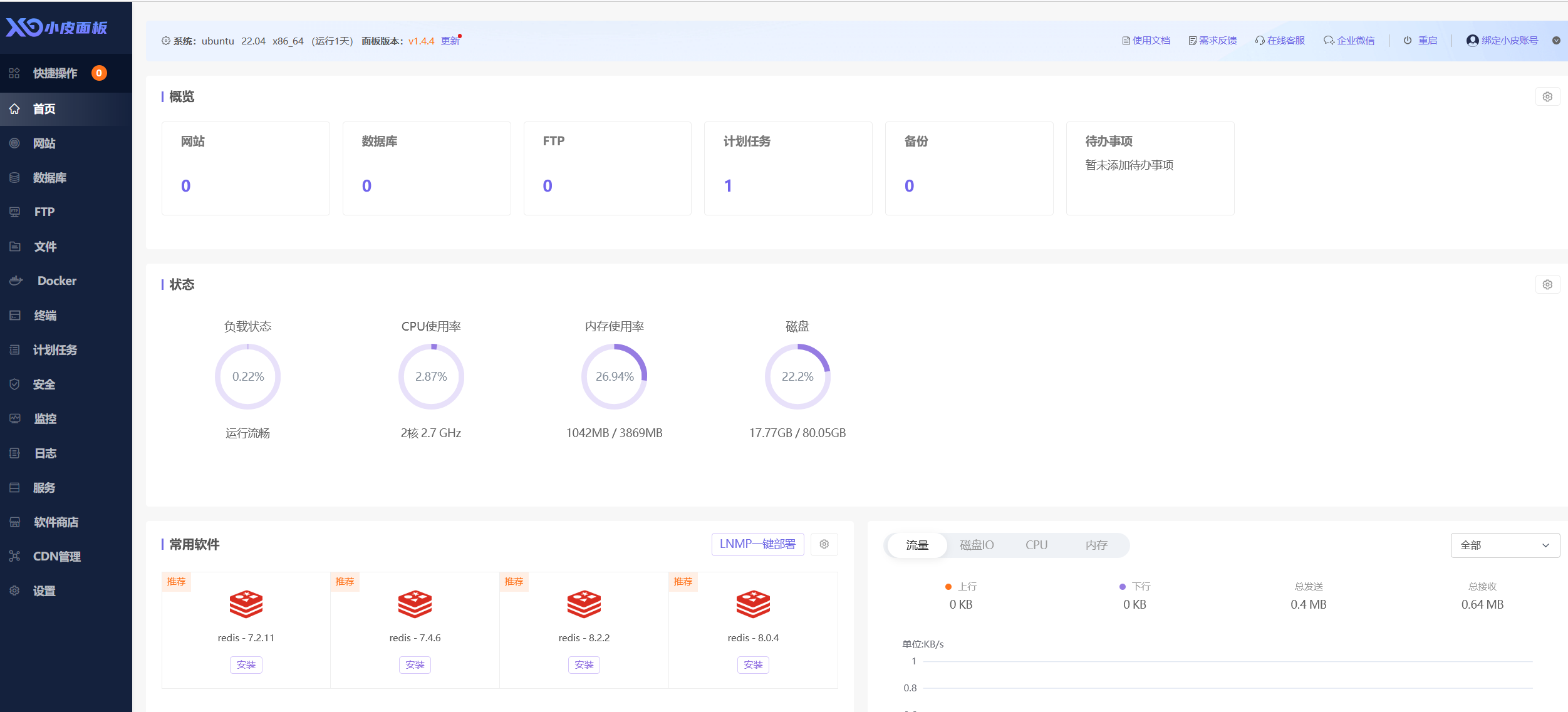Click the 设置 gear icon in sidebar
The image size is (1568, 712).
(14, 591)
